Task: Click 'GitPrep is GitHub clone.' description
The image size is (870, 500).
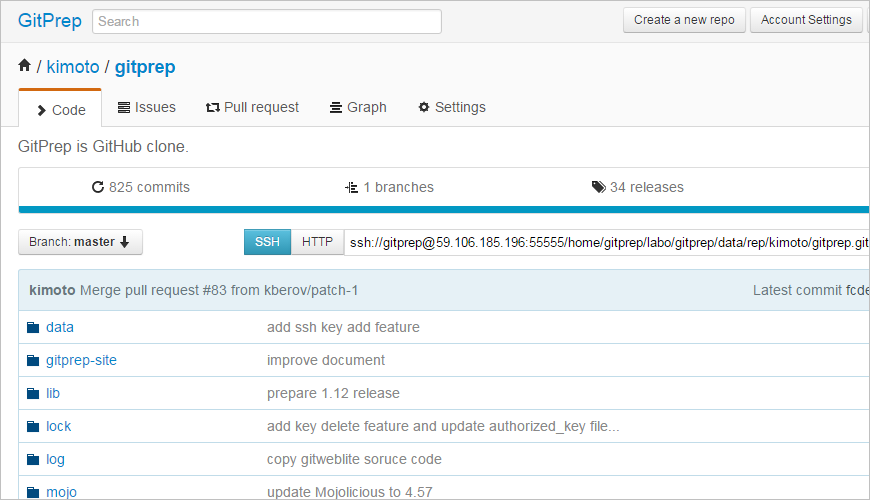Action: coord(103,147)
